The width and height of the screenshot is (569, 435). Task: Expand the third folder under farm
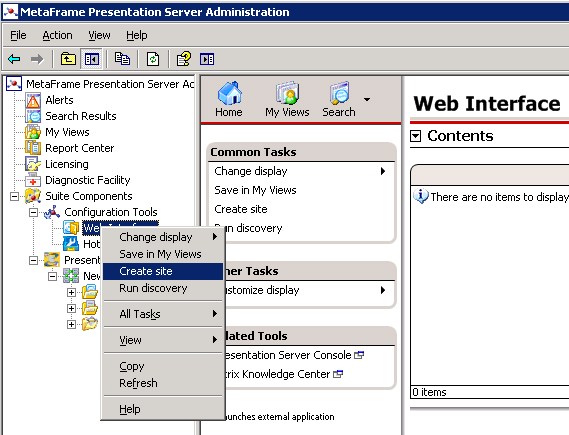click(x=71, y=324)
